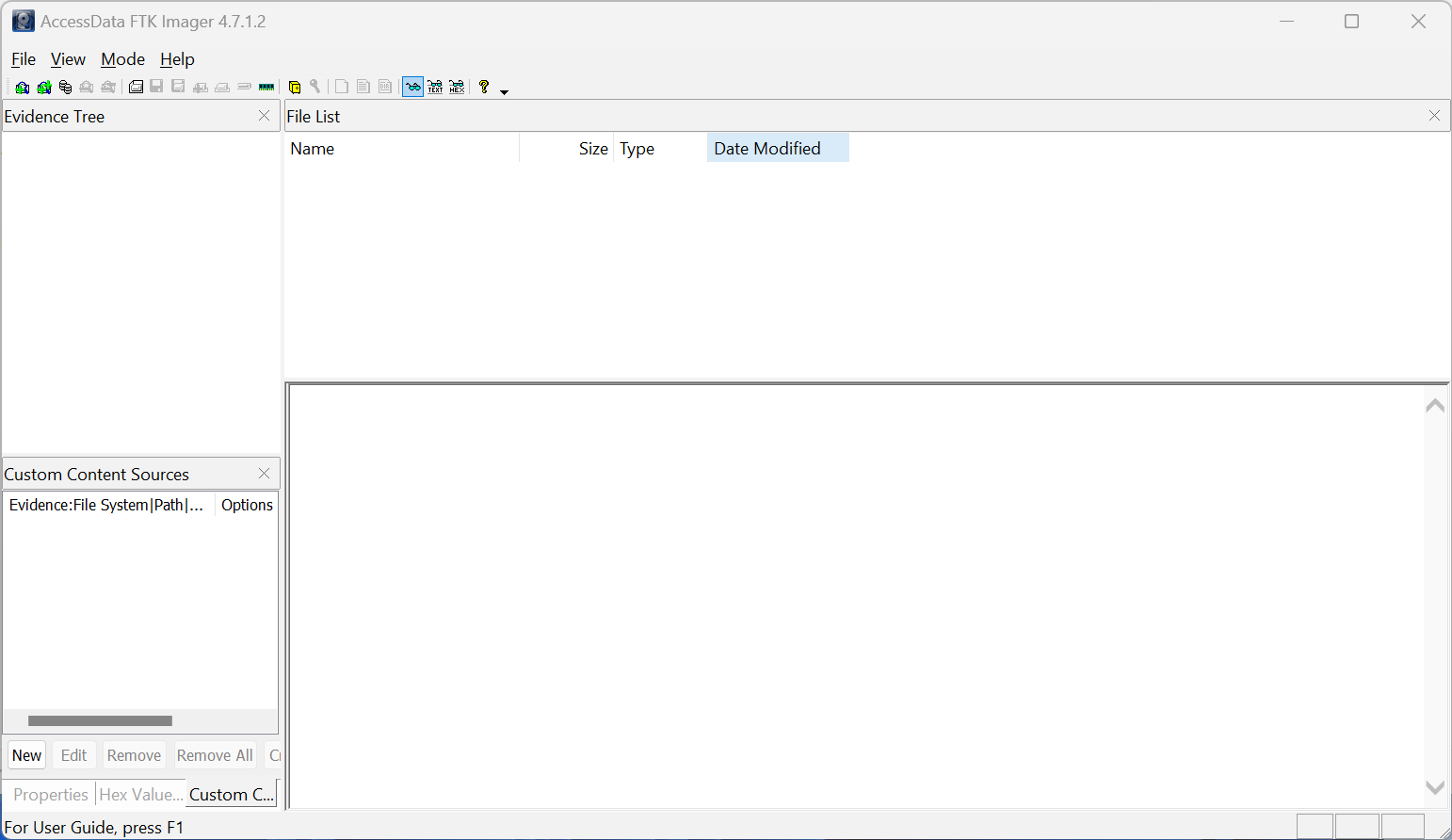This screenshot has width=1452, height=840.
Task: Click the Obtain Protected Files safe icon
Action: 294,88
